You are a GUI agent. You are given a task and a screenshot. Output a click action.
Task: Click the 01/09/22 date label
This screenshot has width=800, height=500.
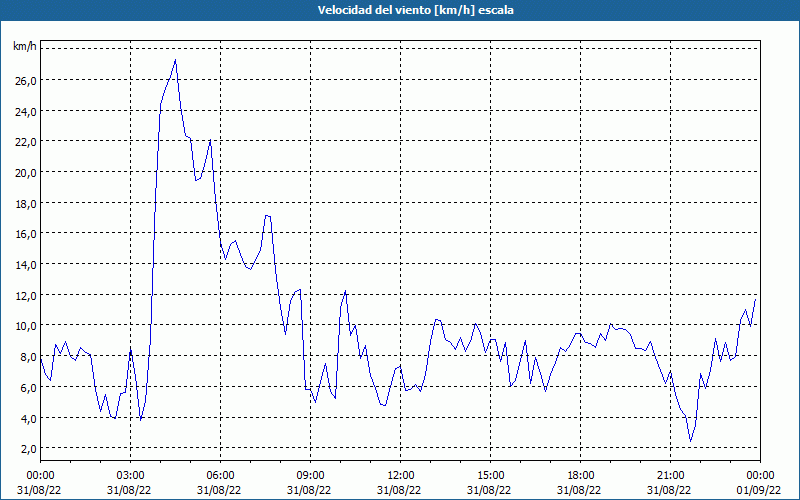click(760, 490)
